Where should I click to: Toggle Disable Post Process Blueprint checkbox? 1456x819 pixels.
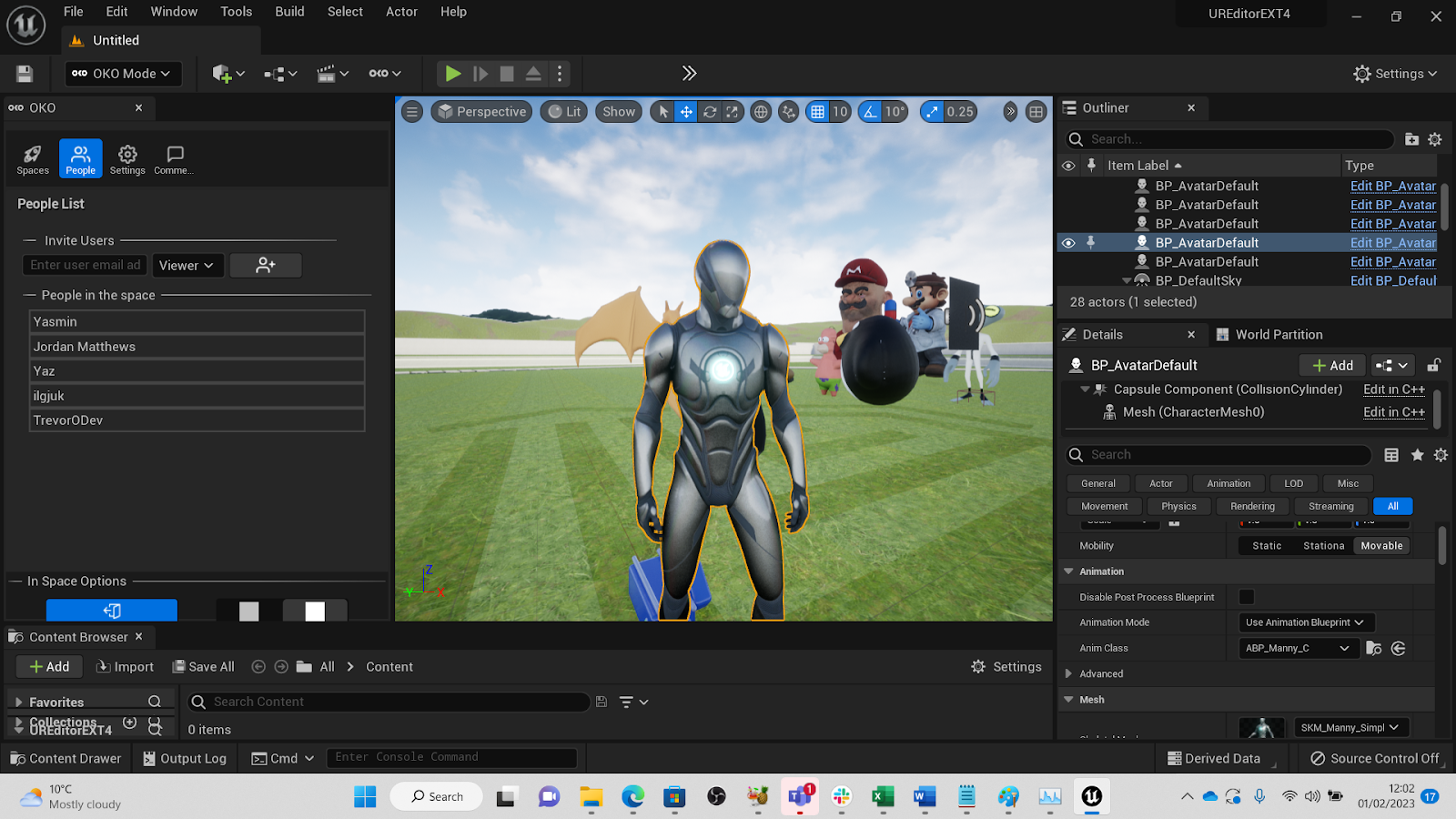pyautogui.click(x=1247, y=597)
